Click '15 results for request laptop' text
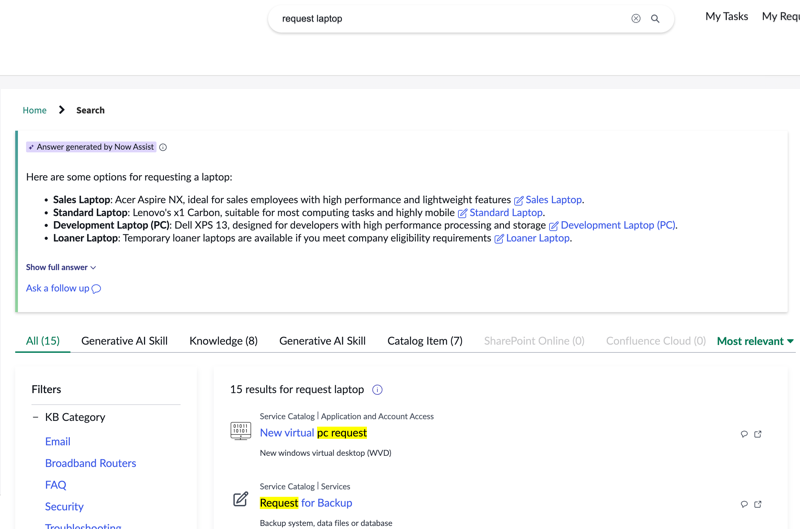 click(297, 390)
